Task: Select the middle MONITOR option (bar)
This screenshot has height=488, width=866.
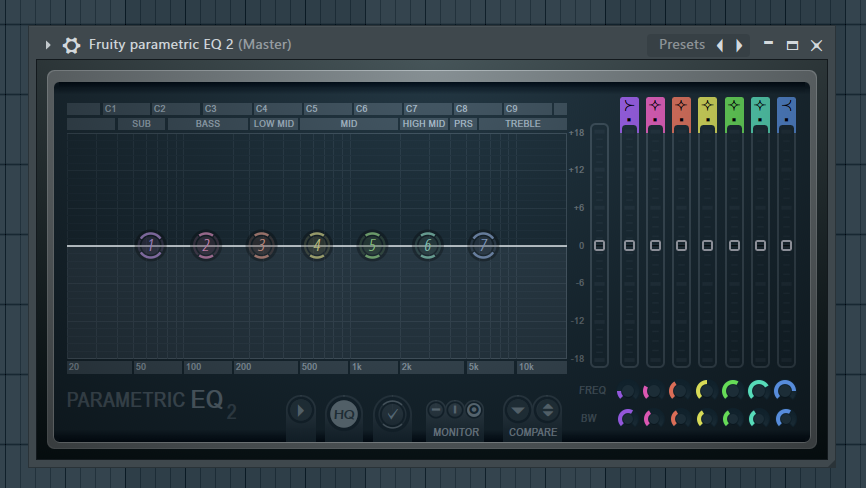Action: click(x=455, y=410)
